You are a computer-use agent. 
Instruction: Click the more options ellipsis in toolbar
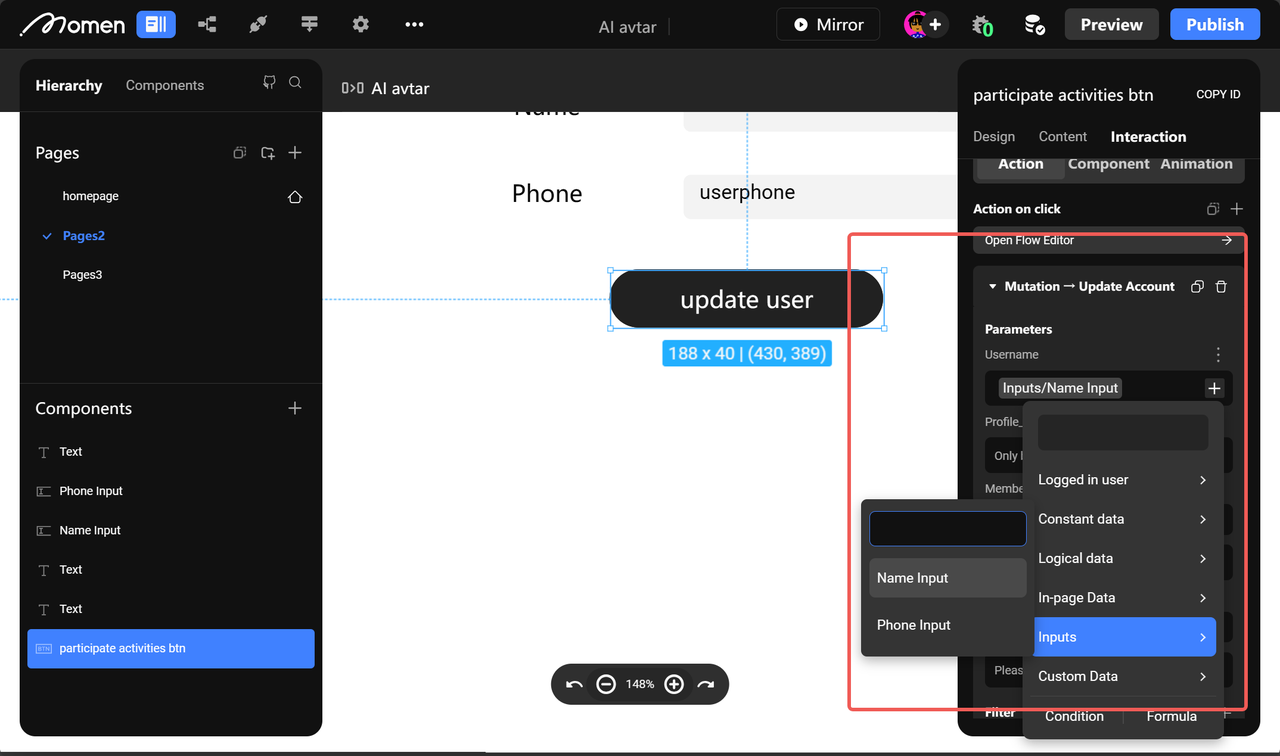414,23
